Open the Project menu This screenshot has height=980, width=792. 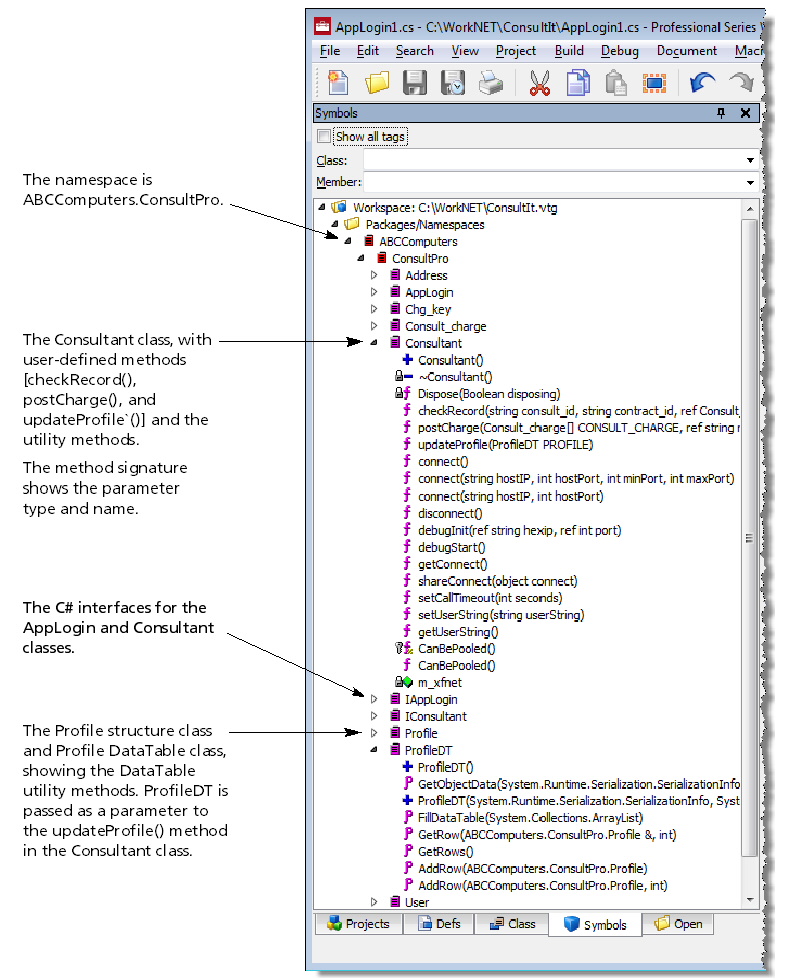coord(516,51)
